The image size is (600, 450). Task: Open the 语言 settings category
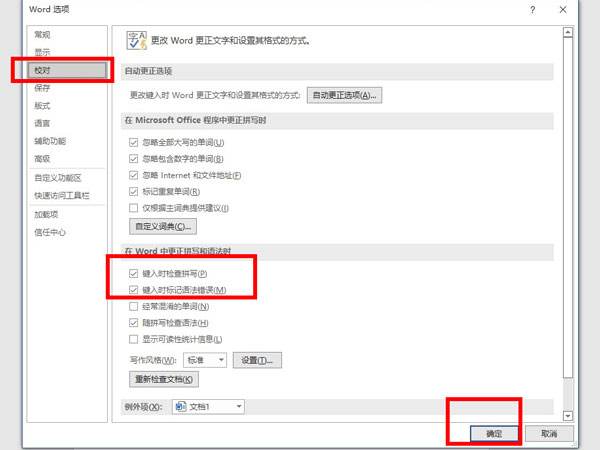pos(42,123)
